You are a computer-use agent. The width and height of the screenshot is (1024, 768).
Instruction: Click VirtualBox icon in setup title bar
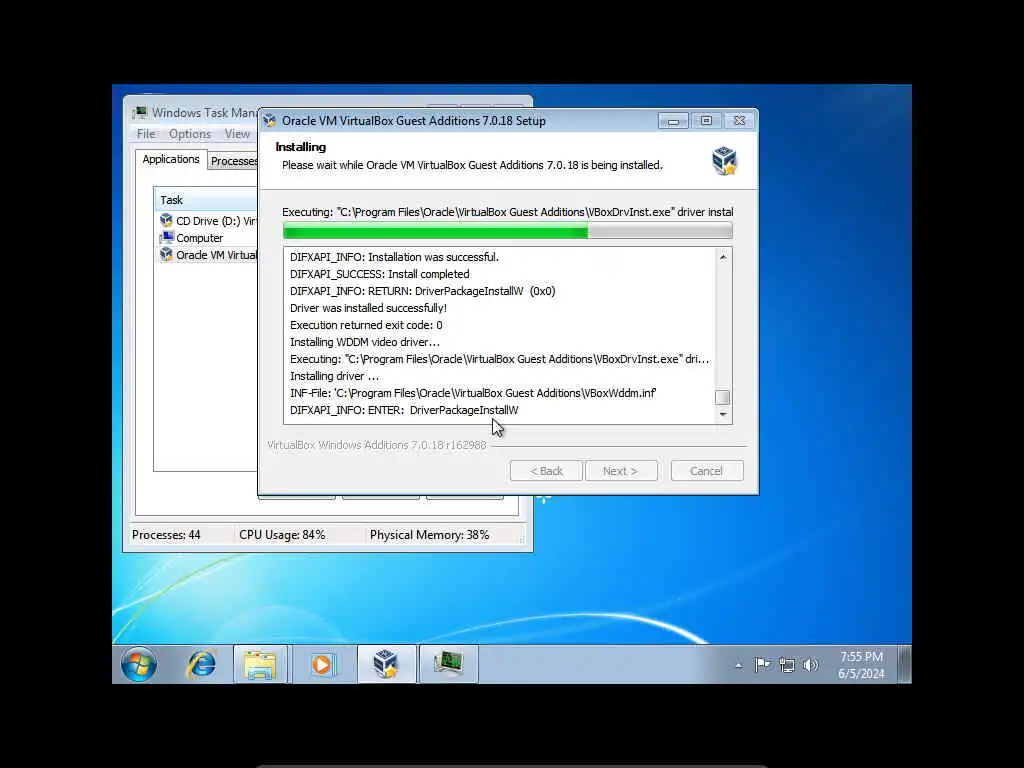[x=270, y=121]
